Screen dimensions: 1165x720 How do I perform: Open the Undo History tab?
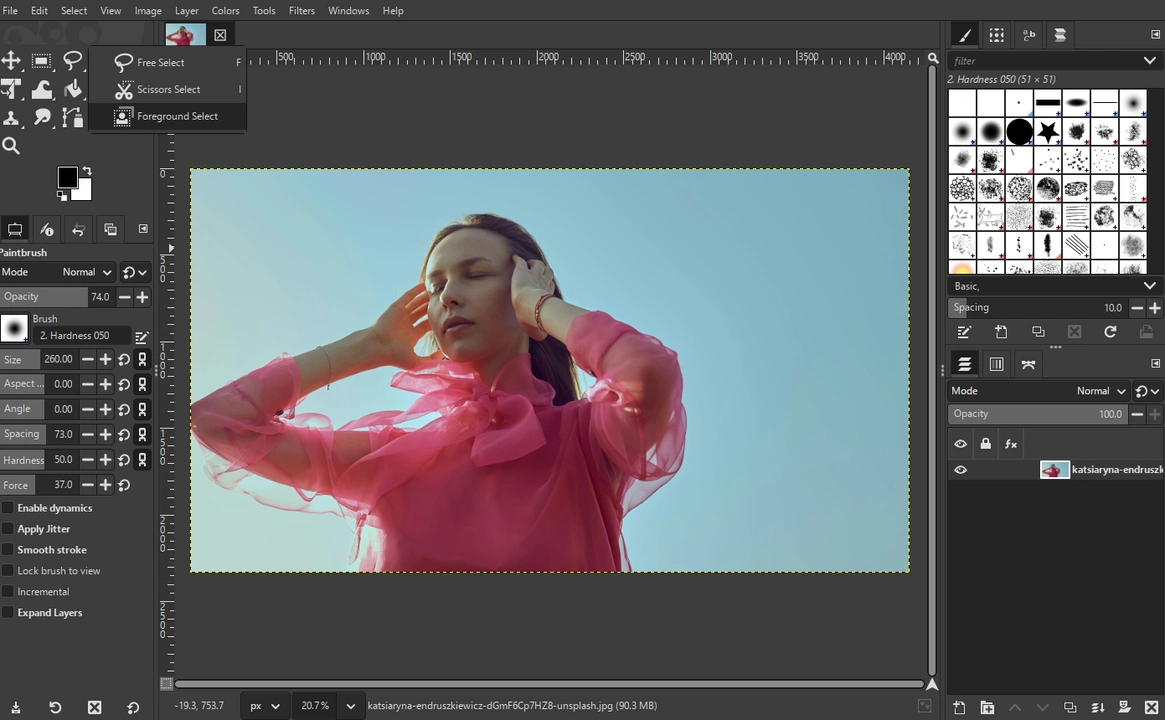78,229
